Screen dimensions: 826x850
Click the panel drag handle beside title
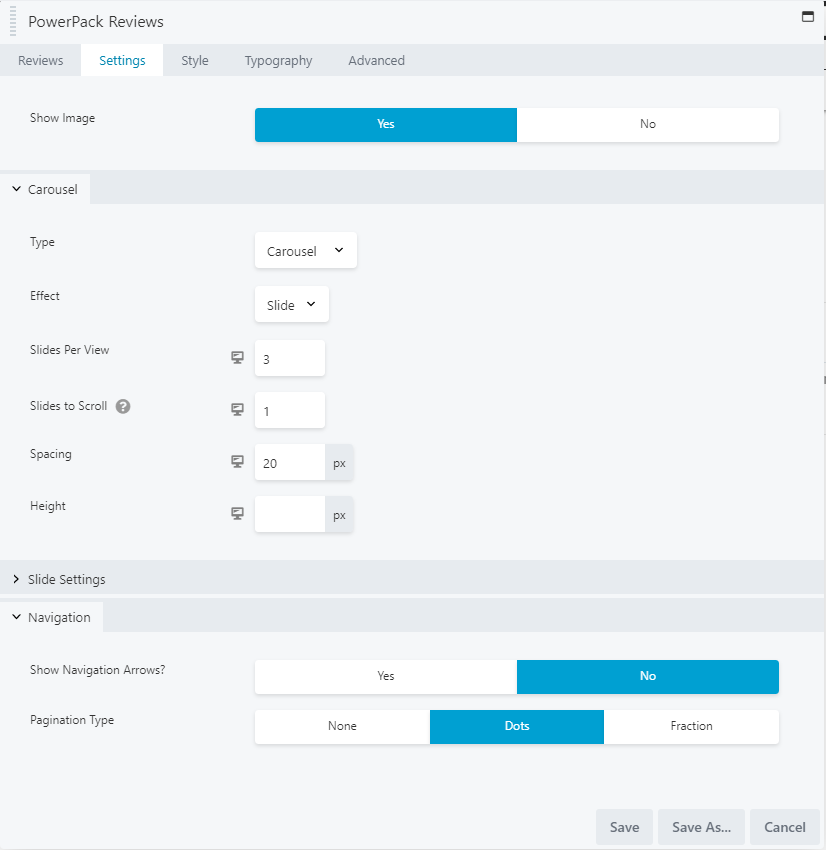point(13,21)
